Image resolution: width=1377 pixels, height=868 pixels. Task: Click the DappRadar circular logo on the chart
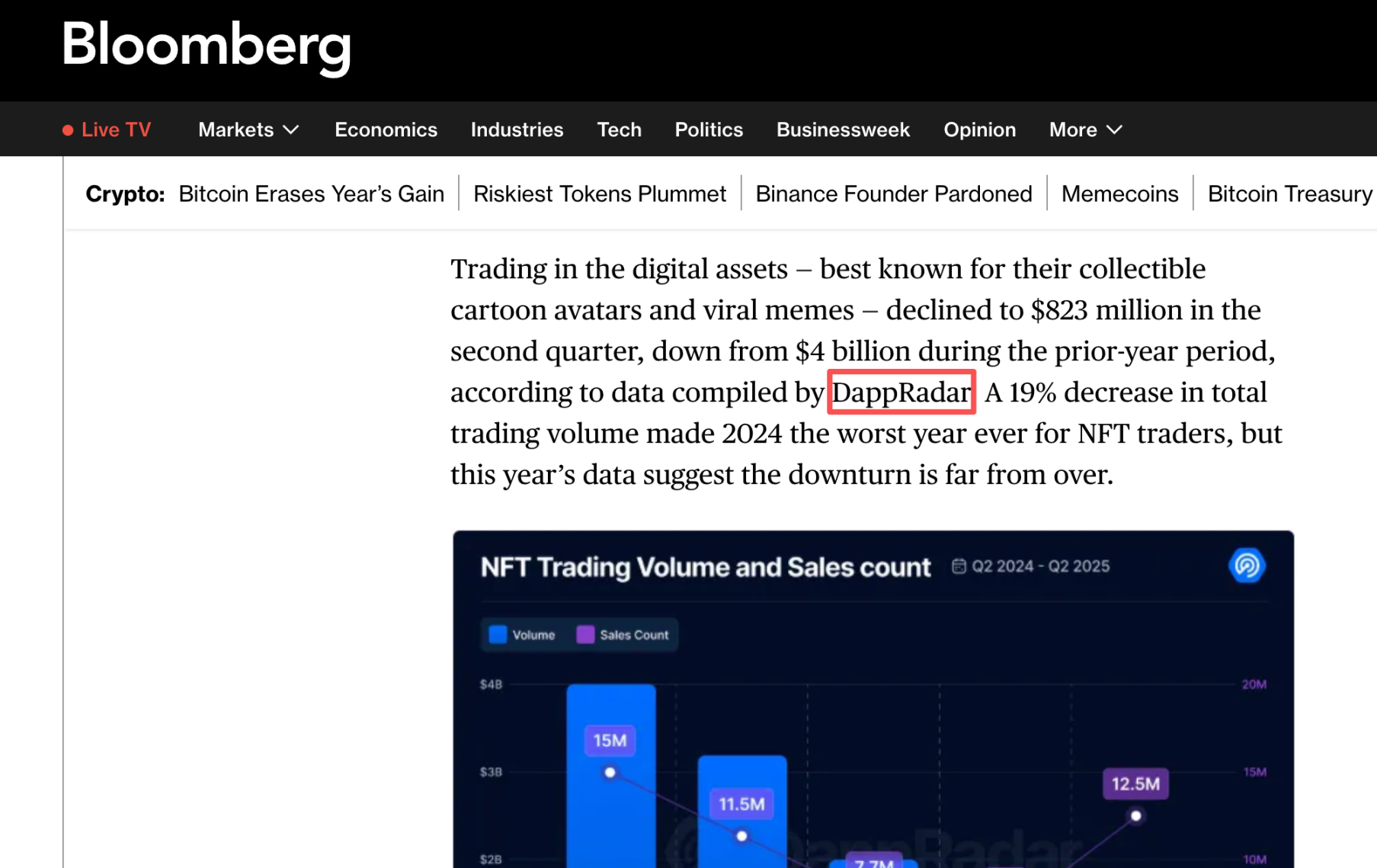click(1247, 565)
